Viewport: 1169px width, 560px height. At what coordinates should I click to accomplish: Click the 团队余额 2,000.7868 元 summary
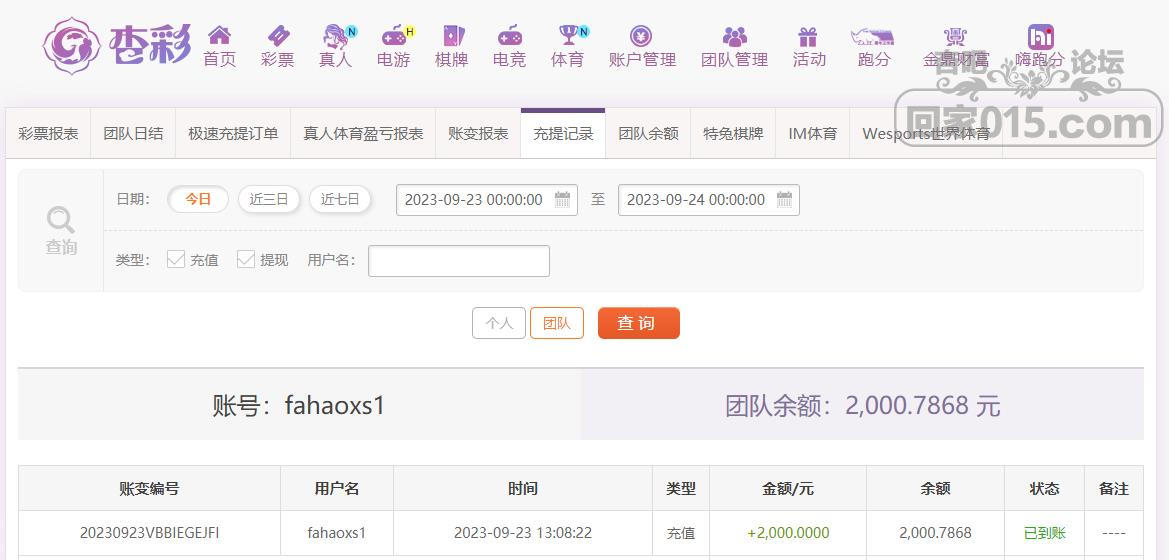[x=863, y=406]
